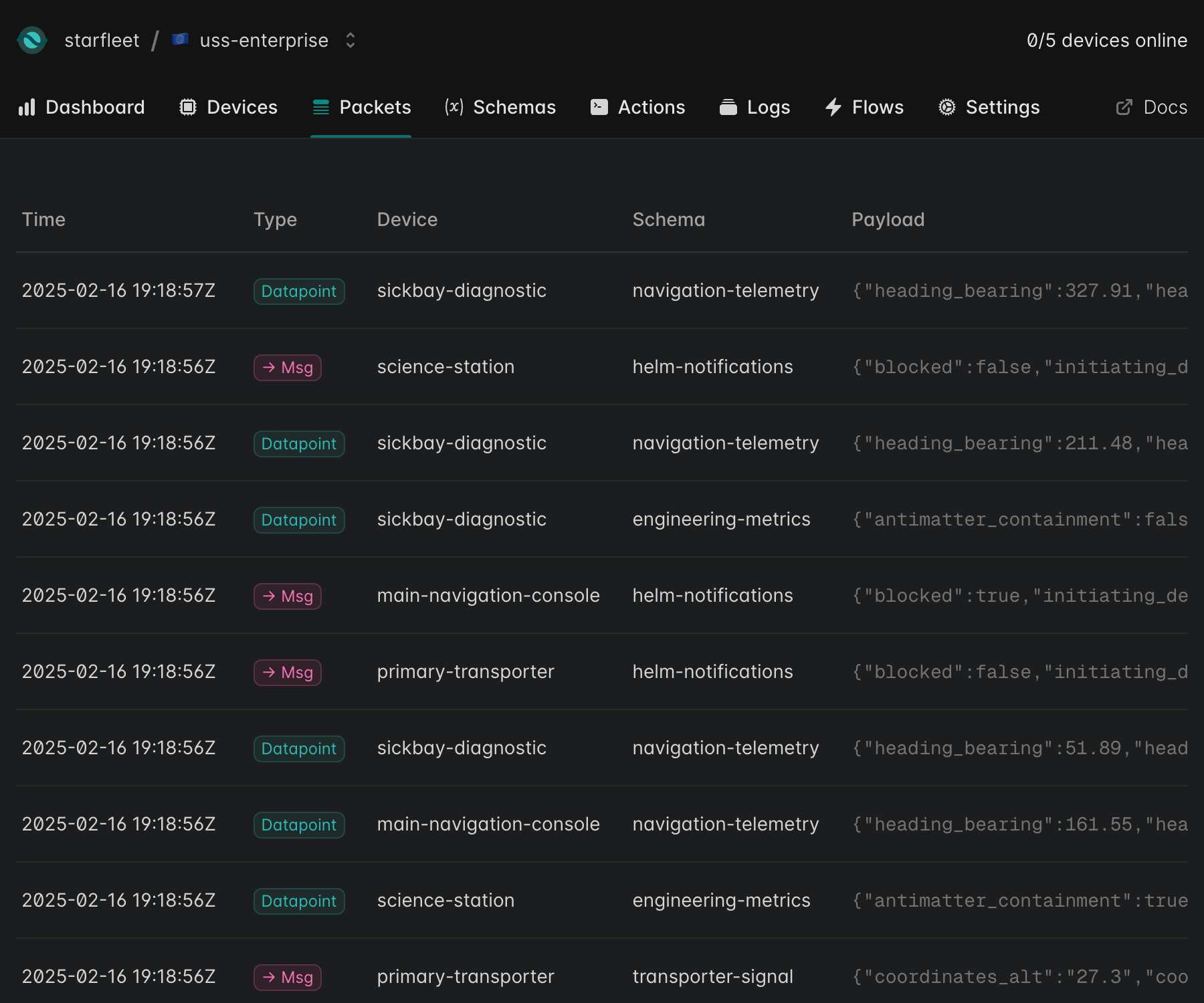Click the app logo icon
This screenshot has height=1003, width=1204.
pos(32,40)
